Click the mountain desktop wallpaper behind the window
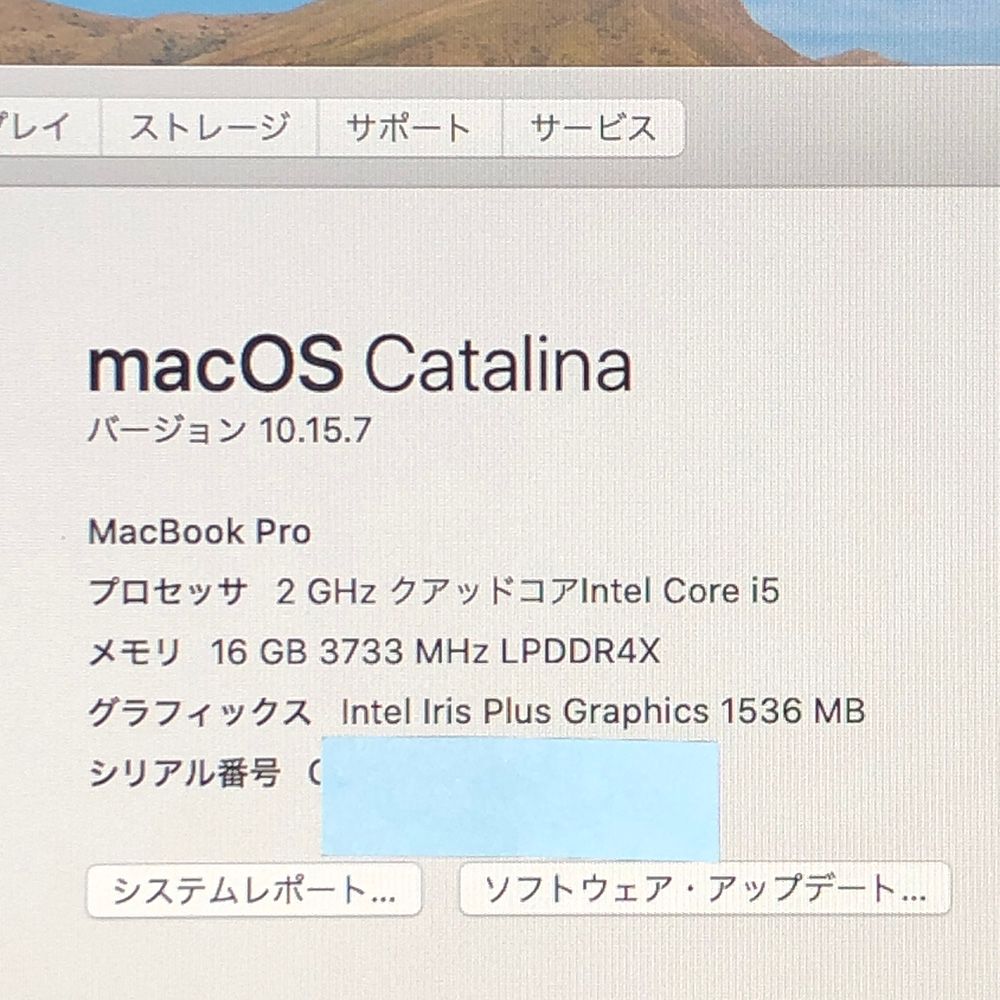Viewport: 1000px width, 1000px height. point(500,31)
